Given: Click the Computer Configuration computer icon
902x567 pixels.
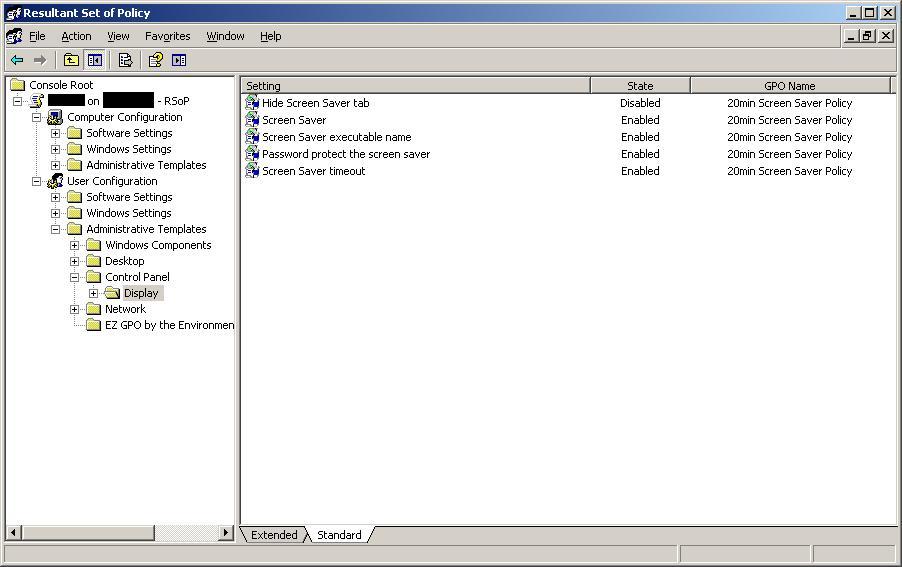Looking at the screenshot, I should click(55, 117).
